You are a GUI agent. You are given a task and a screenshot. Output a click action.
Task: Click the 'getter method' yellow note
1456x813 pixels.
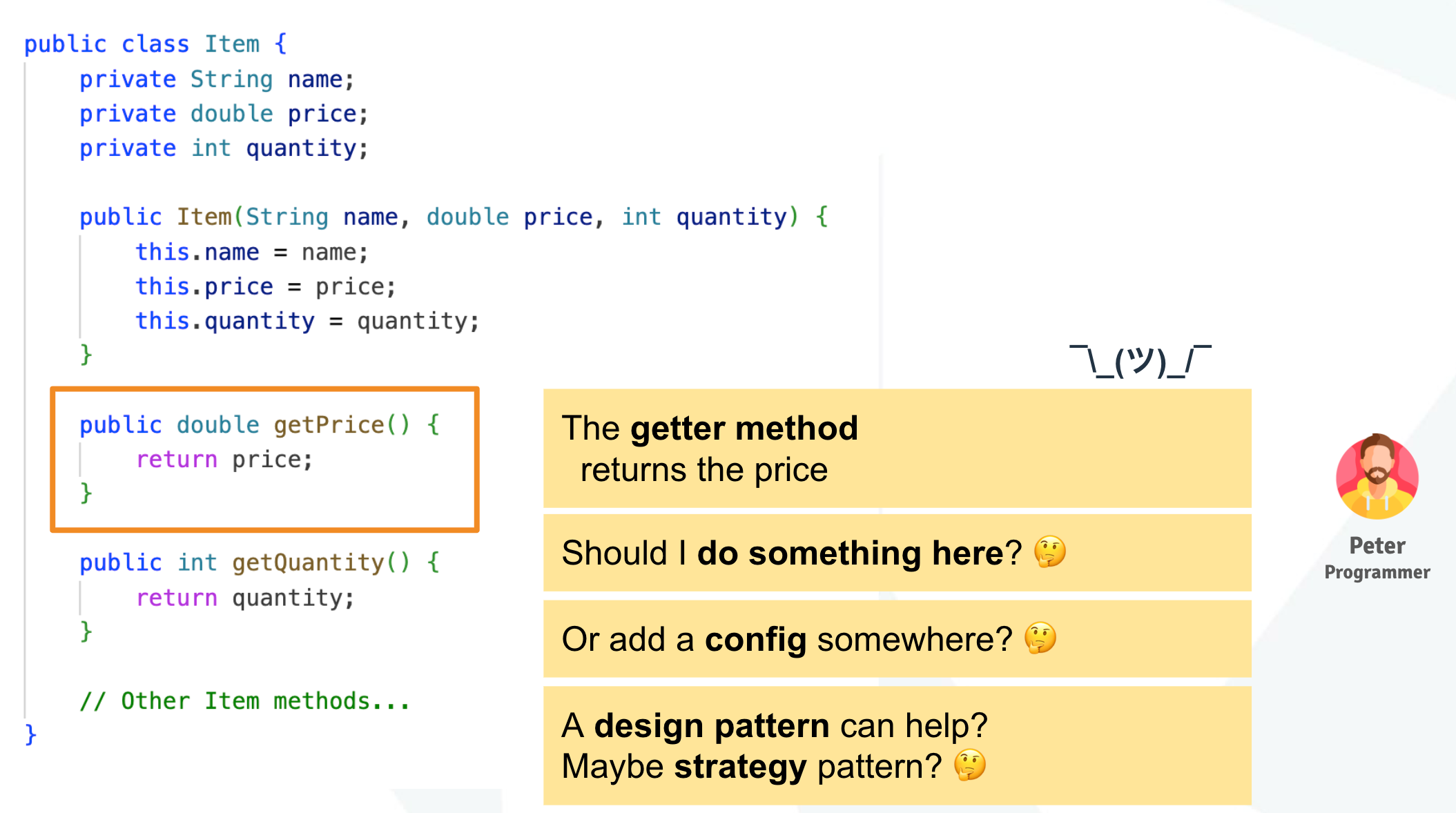[x=896, y=449]
